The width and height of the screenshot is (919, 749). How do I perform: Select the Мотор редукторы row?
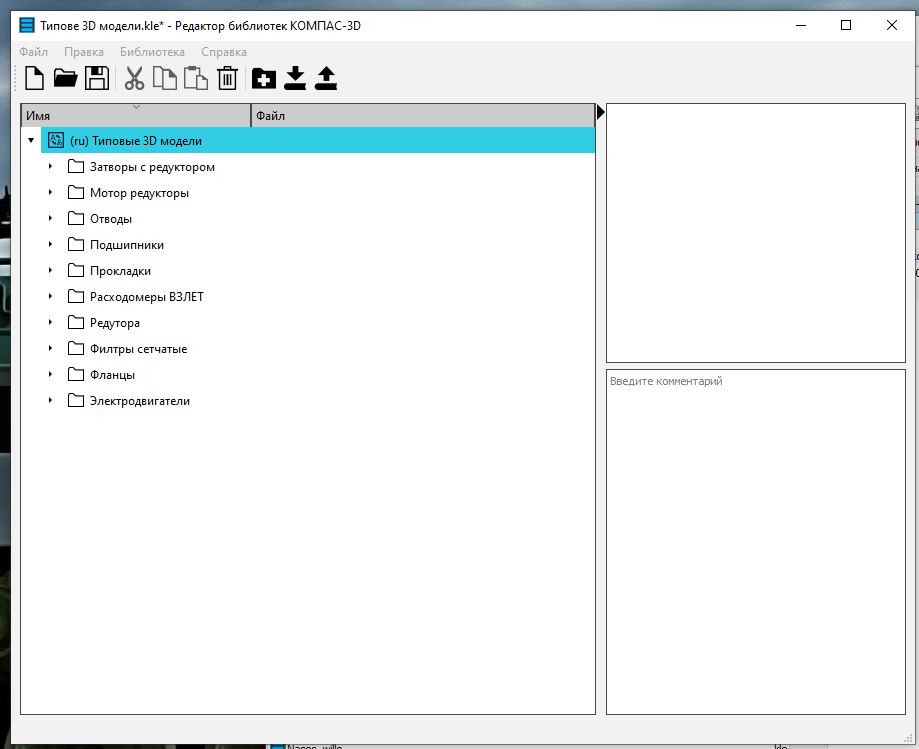point(308,192)
